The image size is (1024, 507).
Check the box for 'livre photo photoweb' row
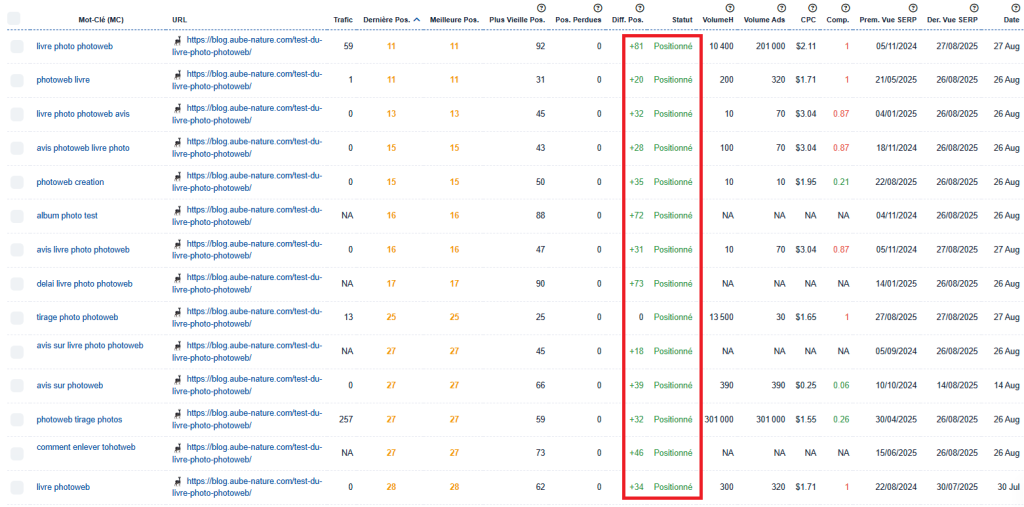(x=17, y=47)
